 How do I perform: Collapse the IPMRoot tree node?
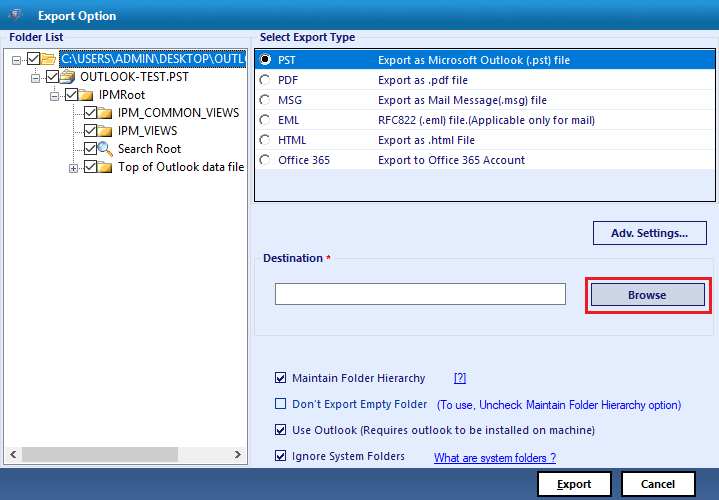[55, 96]
